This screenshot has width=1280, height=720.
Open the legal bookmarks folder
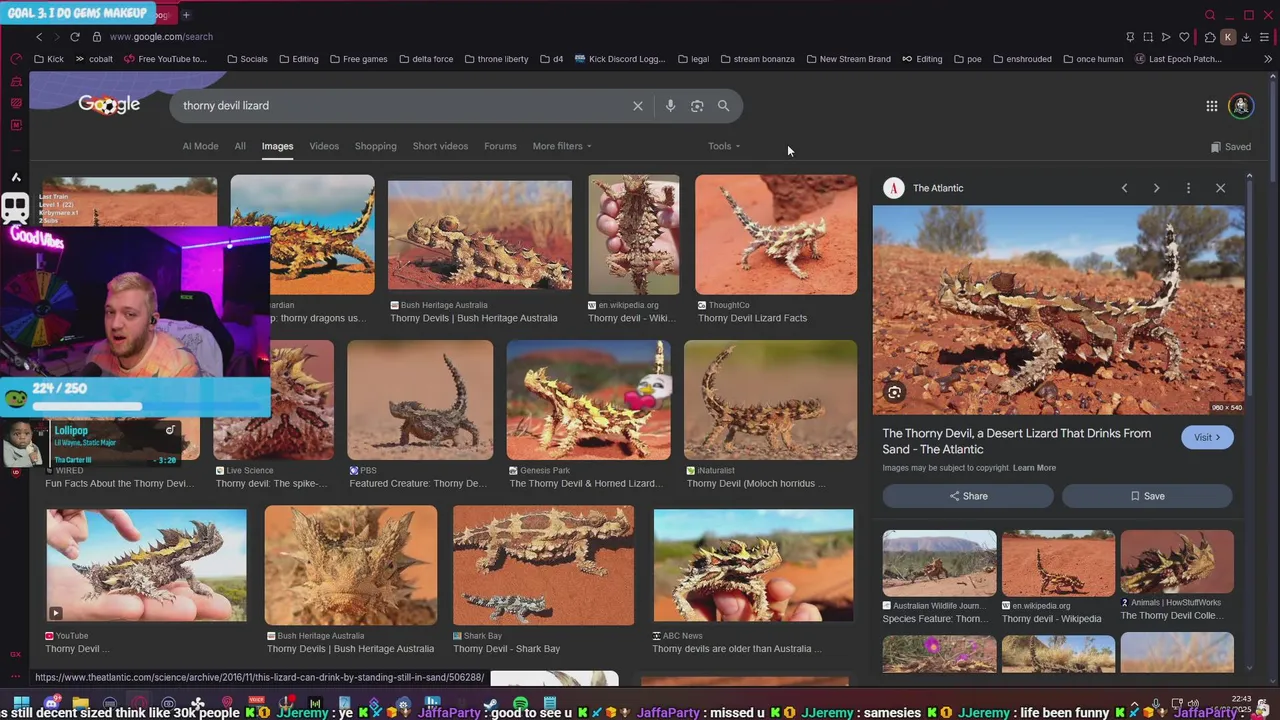click(x=693, y=59)
